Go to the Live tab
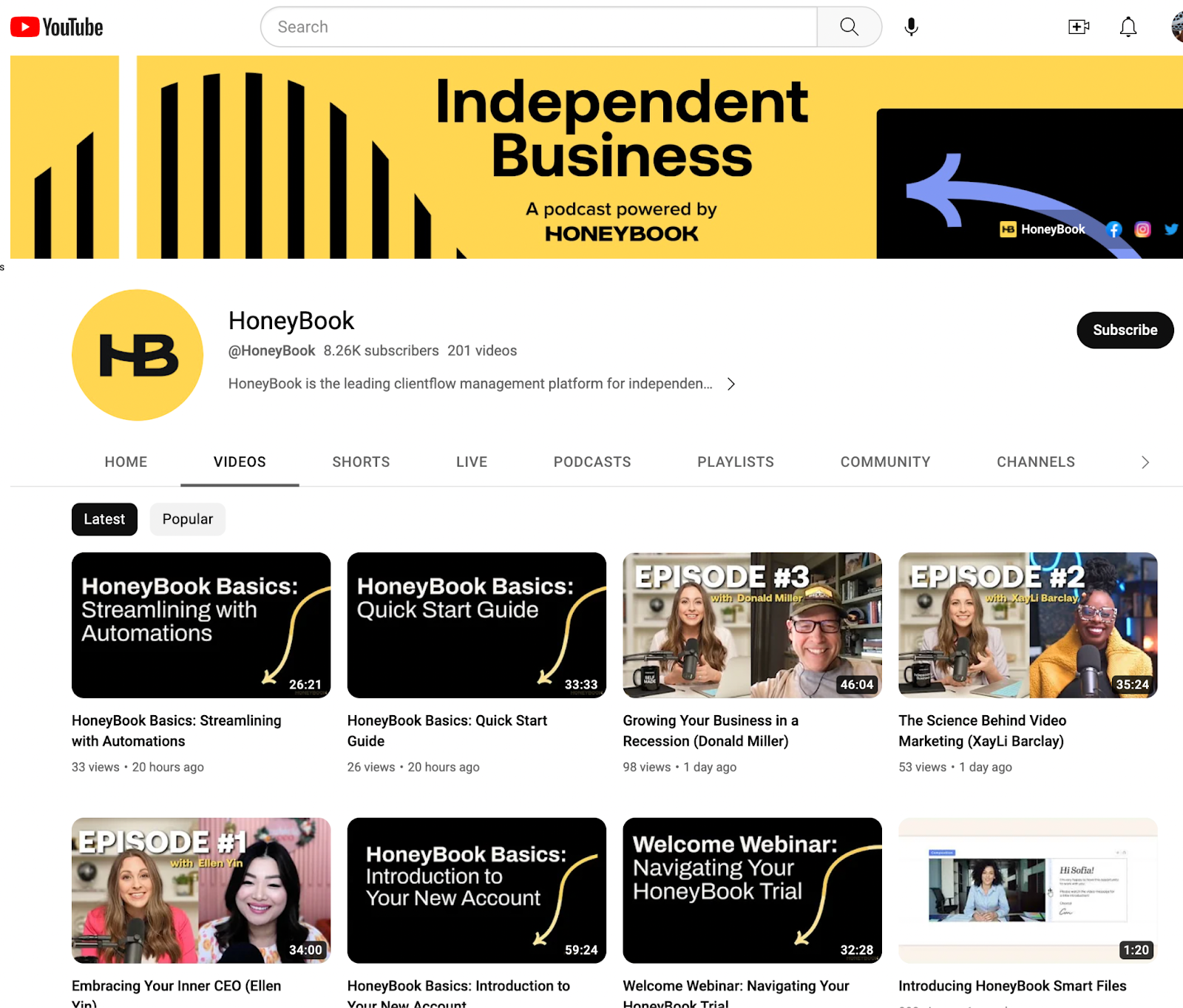1183x1008 pixels. [x=472, y=462]
